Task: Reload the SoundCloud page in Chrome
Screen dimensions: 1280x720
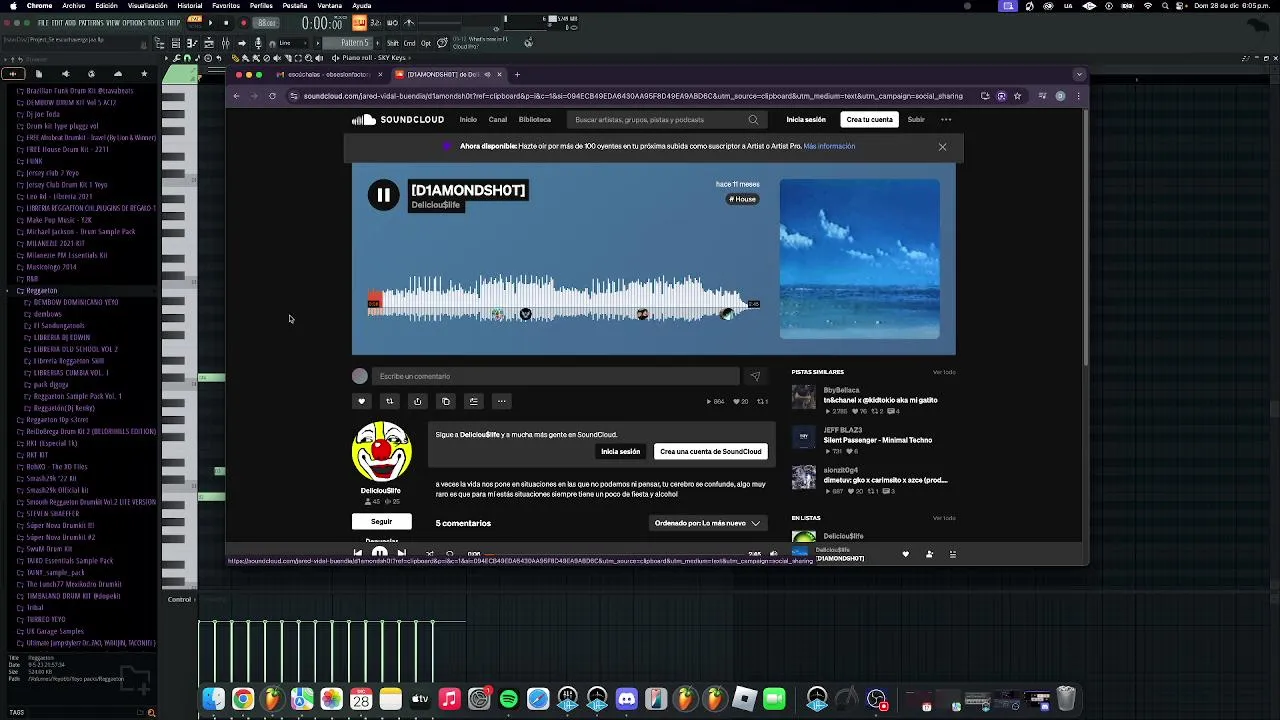Action: click(x=272, y=96)
